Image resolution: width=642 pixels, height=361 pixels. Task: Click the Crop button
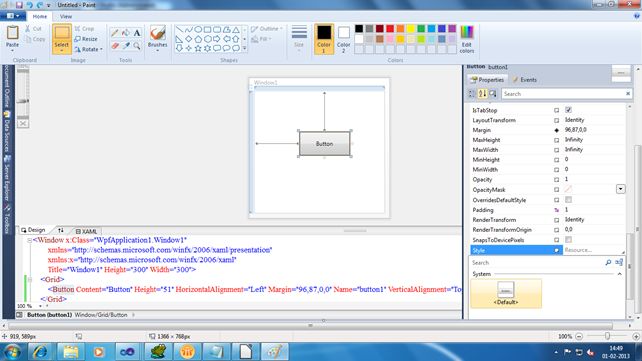[84, 29]
